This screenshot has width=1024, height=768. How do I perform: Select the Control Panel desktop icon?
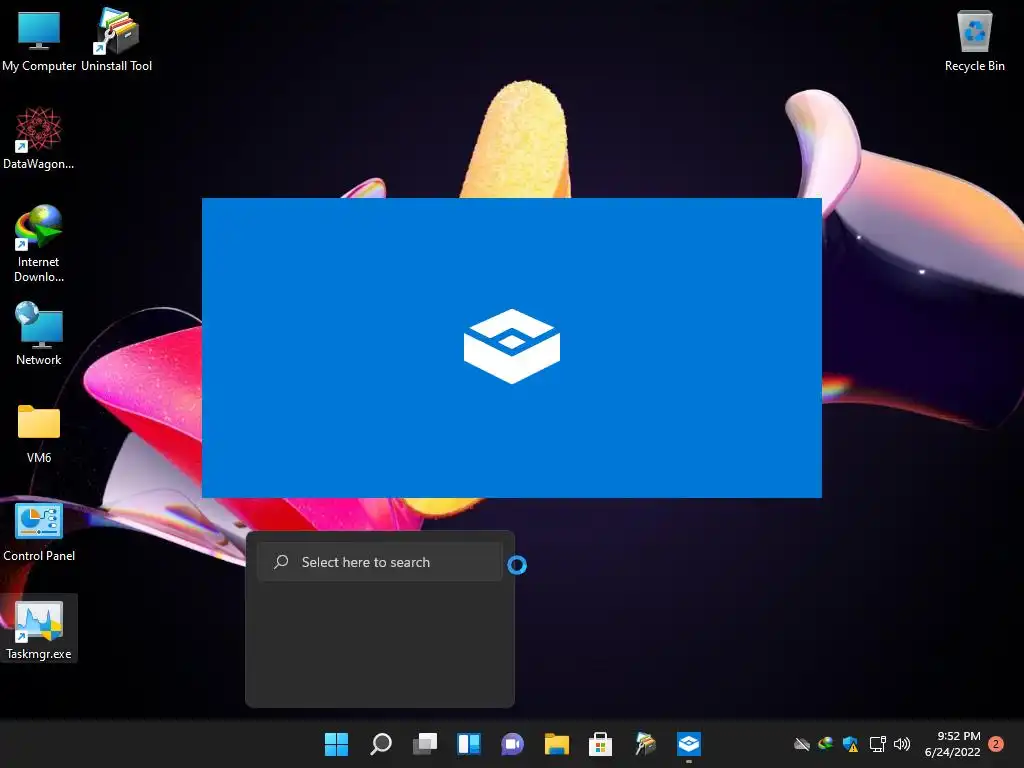39,531
